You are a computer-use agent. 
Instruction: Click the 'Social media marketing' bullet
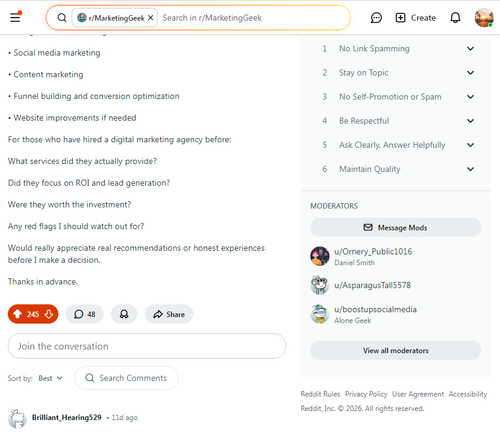57,53
